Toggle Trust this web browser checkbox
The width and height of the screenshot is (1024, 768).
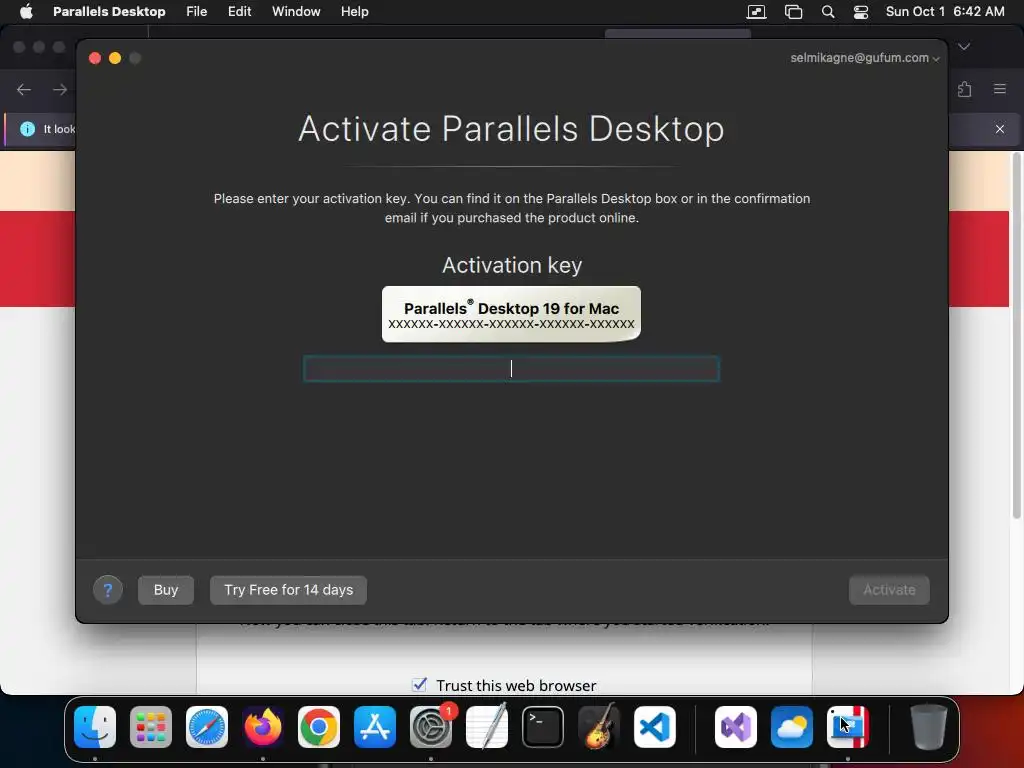pyautogui.click(x=419, y=684)
